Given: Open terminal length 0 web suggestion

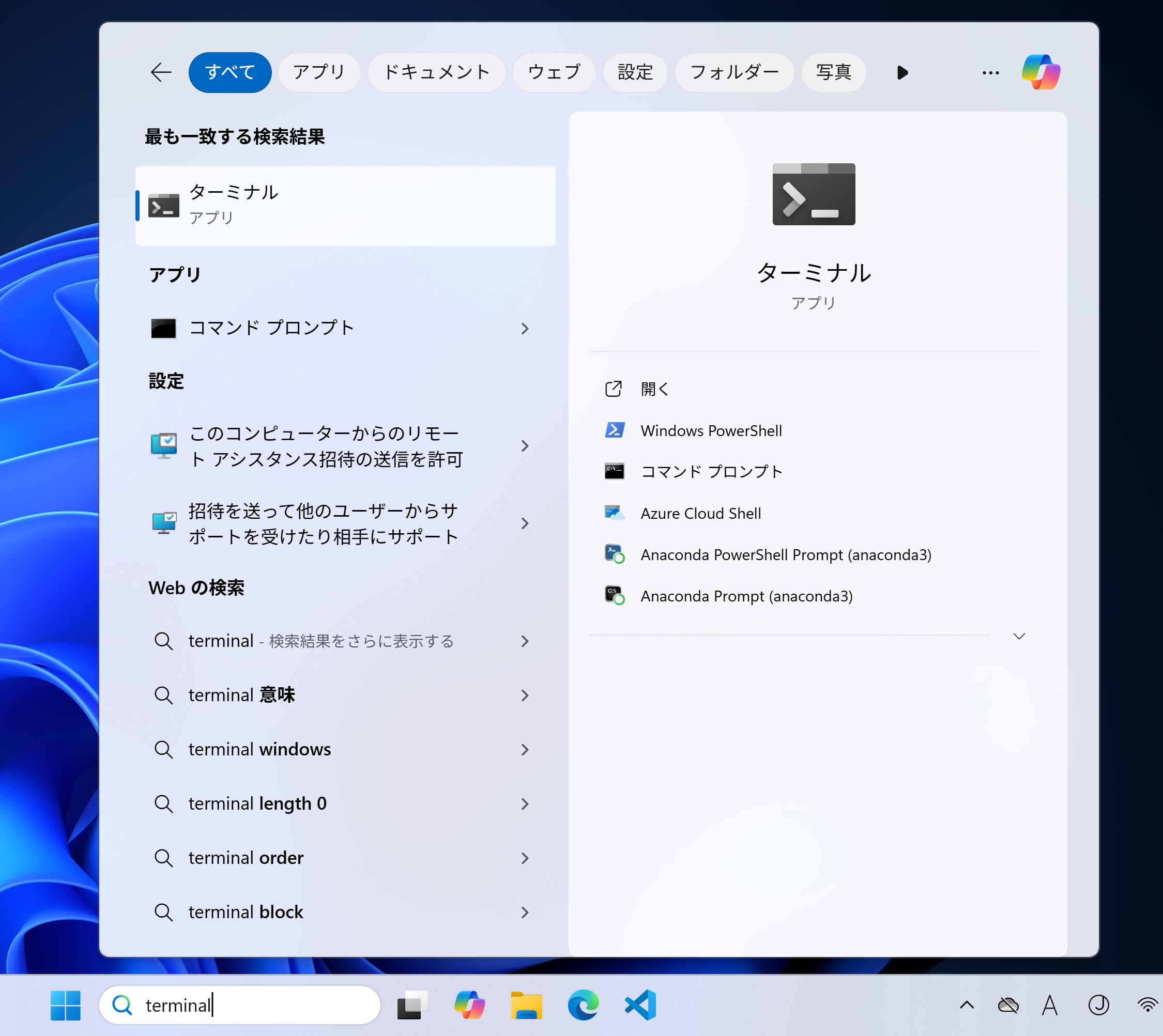Looking at the screenshot, I should pyautogui.click(x=345, y=804).
